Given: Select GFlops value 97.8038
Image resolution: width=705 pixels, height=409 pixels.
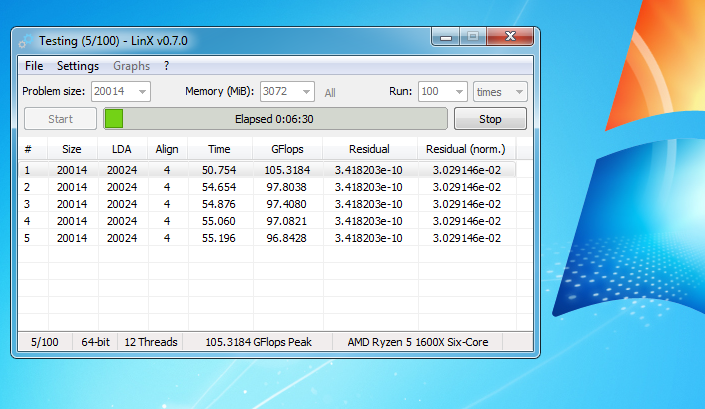Looking at the screenshot, I should click(286, 187).
